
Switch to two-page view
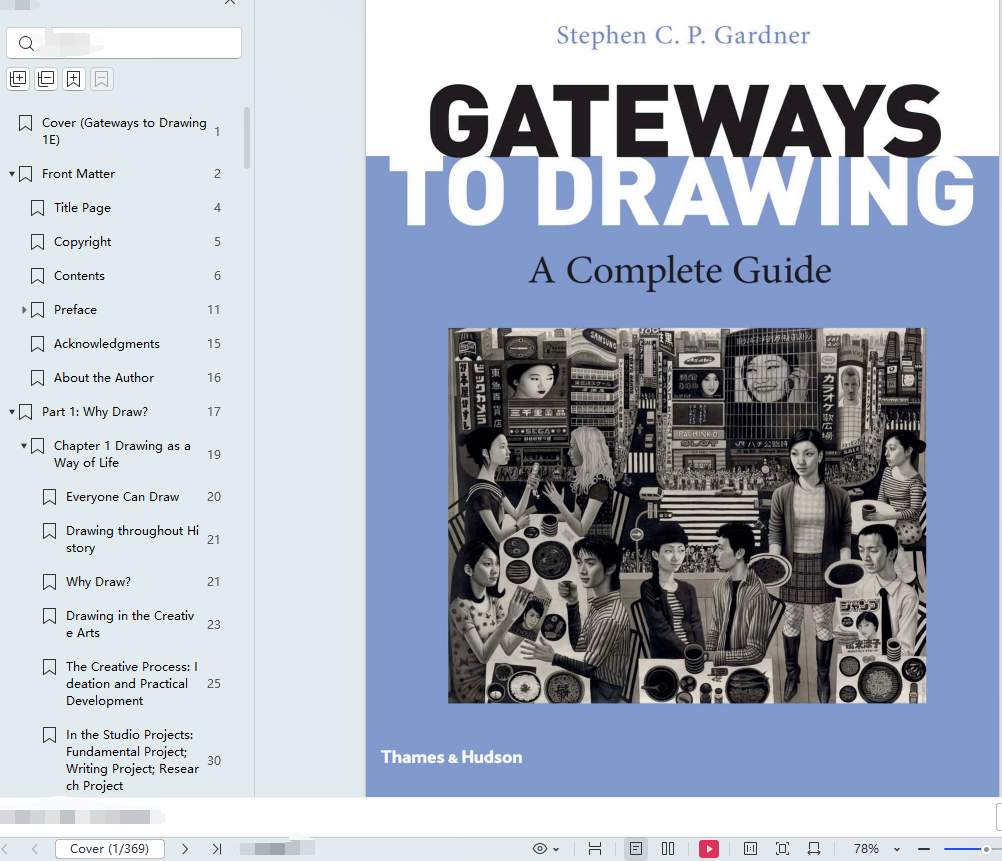click(x=668, y=849)
